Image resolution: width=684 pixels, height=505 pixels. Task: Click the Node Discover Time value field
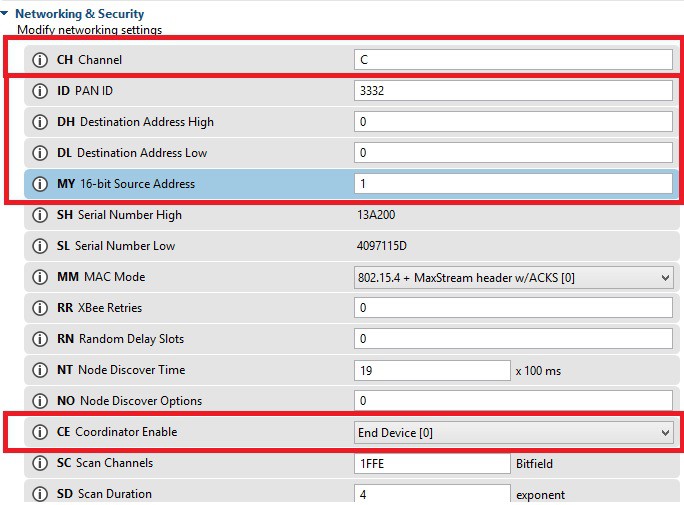pyautogui.click(x=432, y=370)
